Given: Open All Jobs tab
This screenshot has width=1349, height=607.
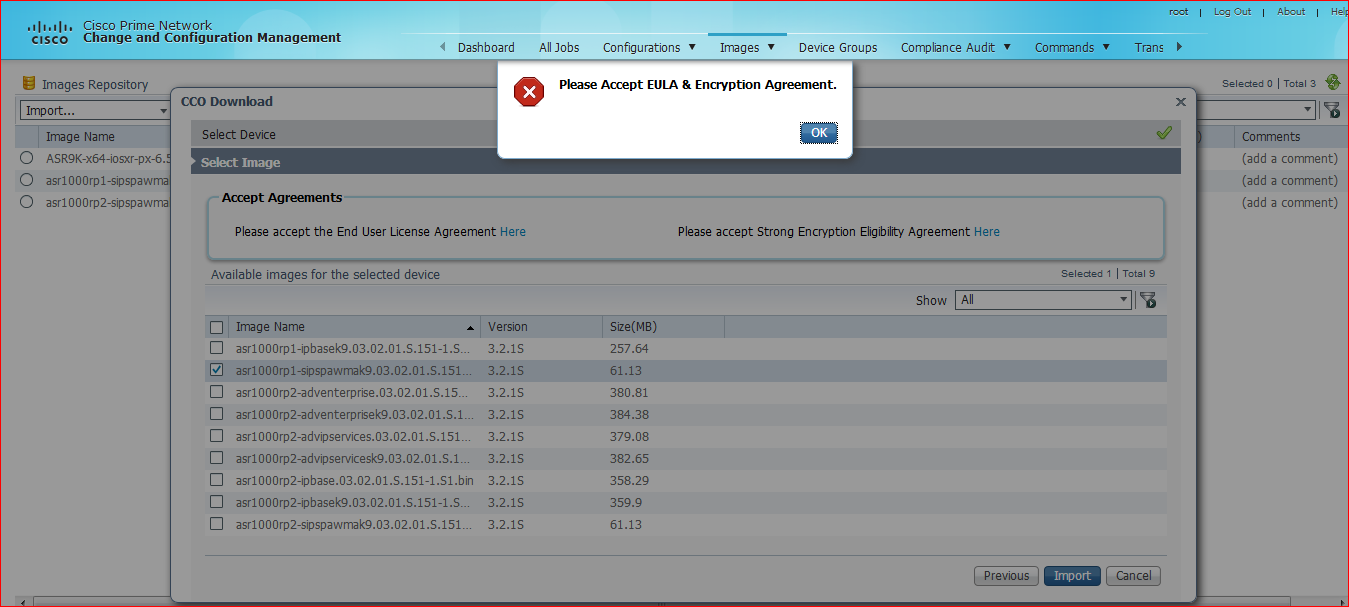Looking at the screenshot, I should pyautogui.click(x=559, y=47).
